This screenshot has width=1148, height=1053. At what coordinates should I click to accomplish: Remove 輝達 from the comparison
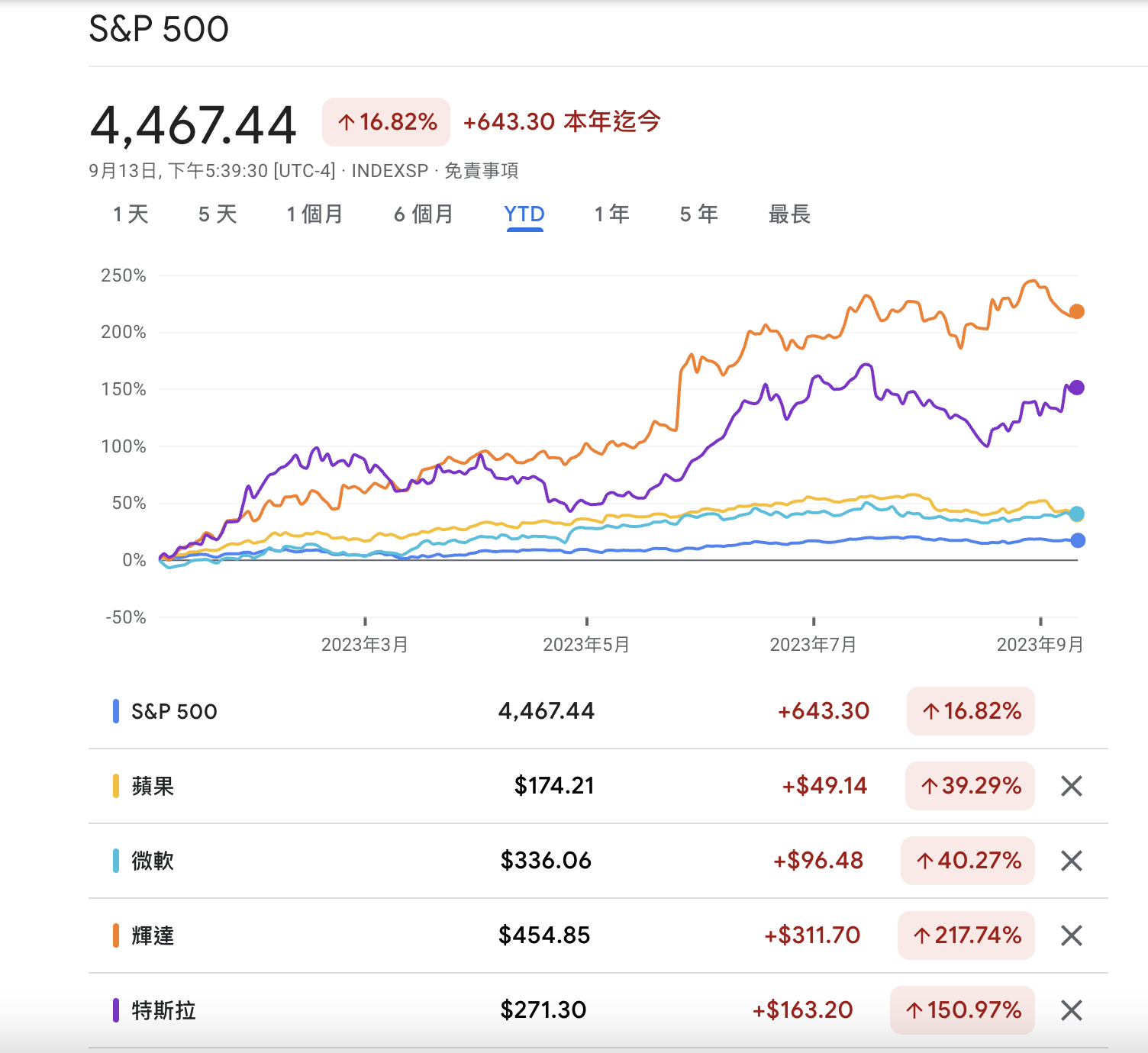click(x=1072, y=935)
